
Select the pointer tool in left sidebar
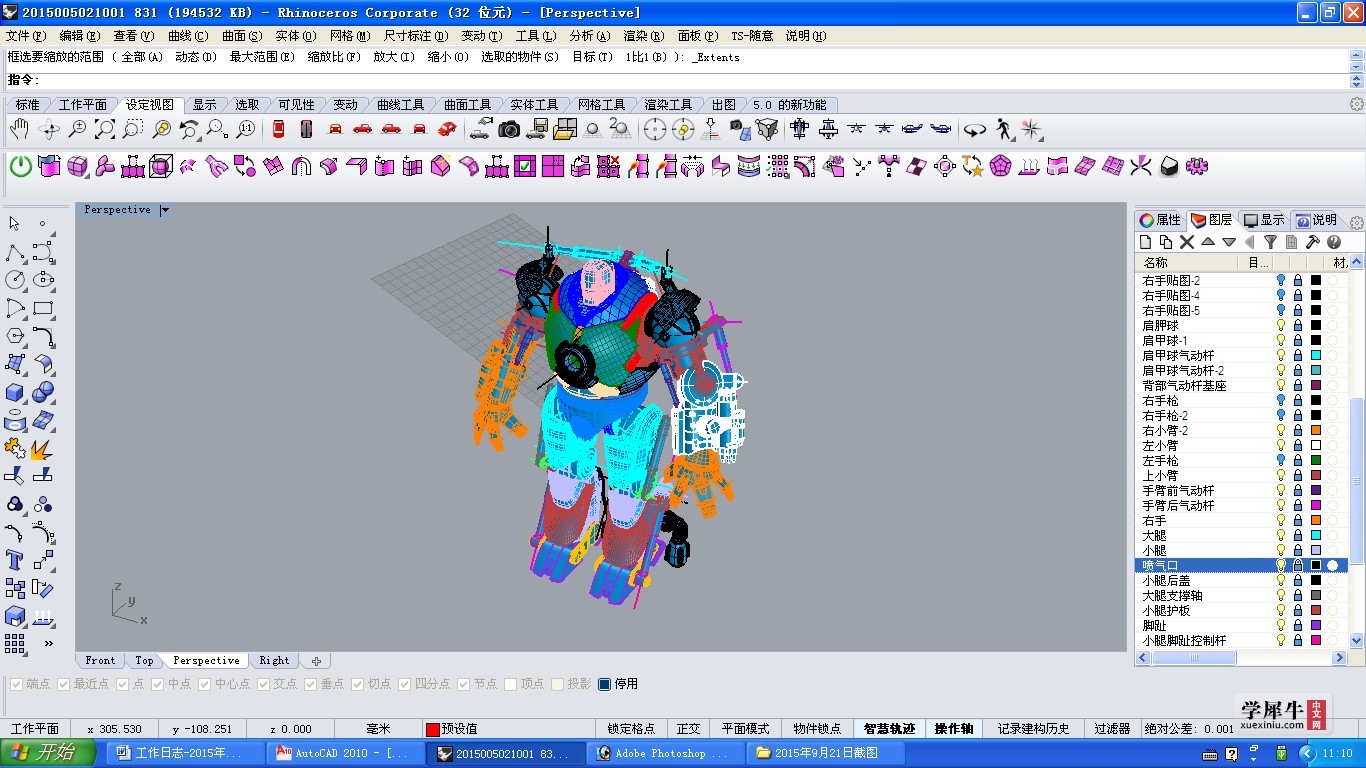[14, 224]
